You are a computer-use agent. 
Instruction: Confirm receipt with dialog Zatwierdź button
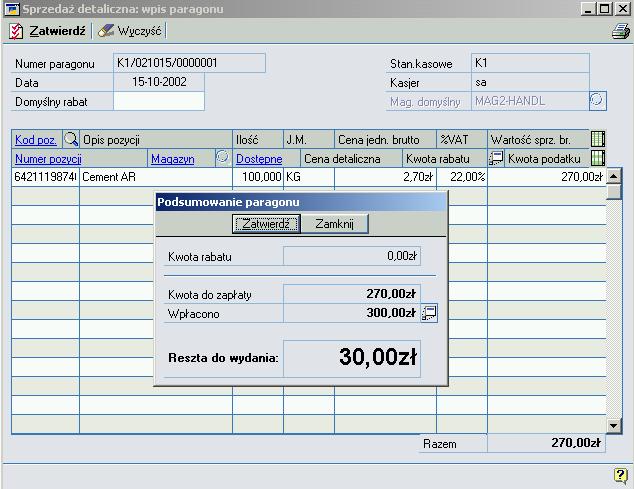[x=266, y=224]
